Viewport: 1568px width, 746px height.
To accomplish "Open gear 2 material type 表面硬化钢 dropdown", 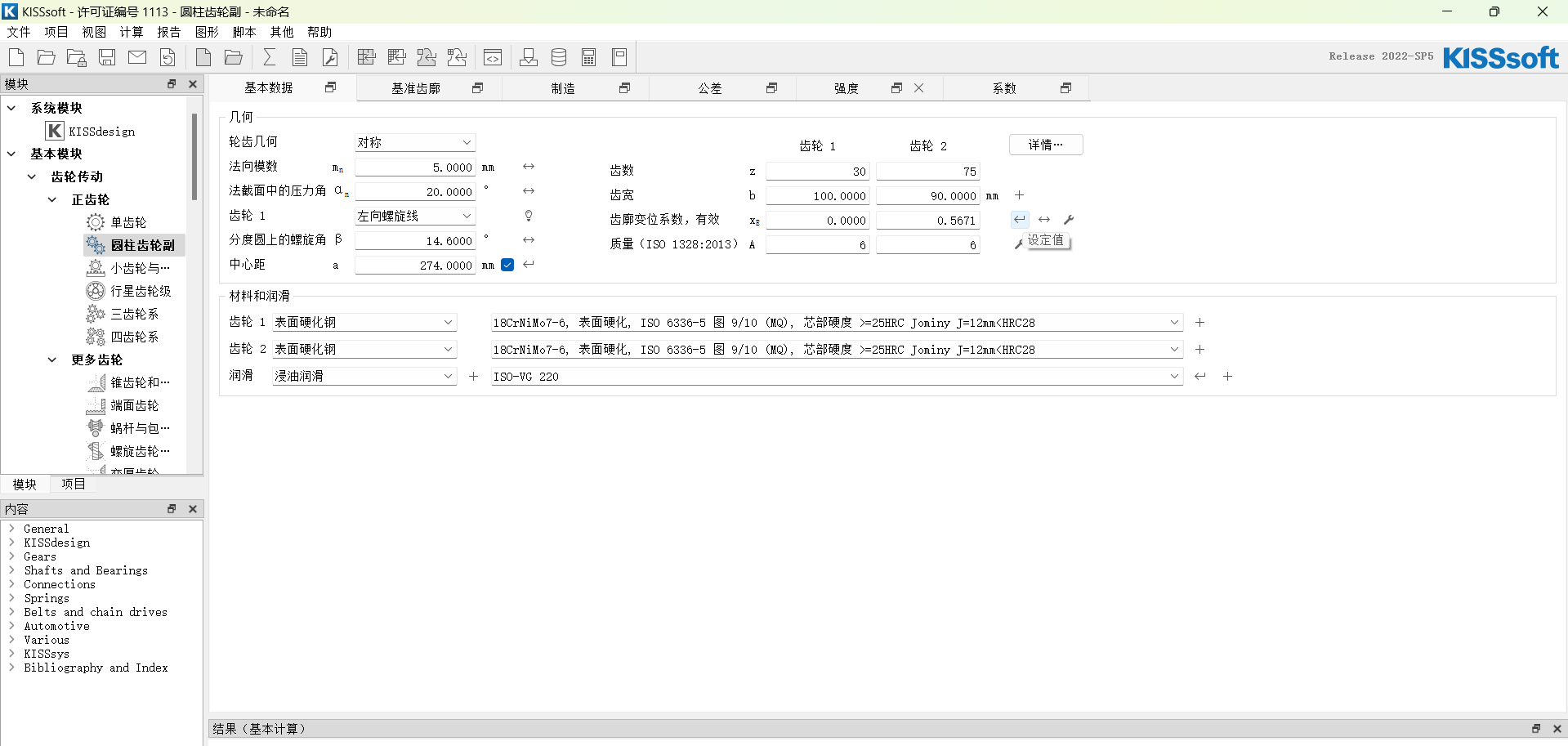I will point(364,350).
